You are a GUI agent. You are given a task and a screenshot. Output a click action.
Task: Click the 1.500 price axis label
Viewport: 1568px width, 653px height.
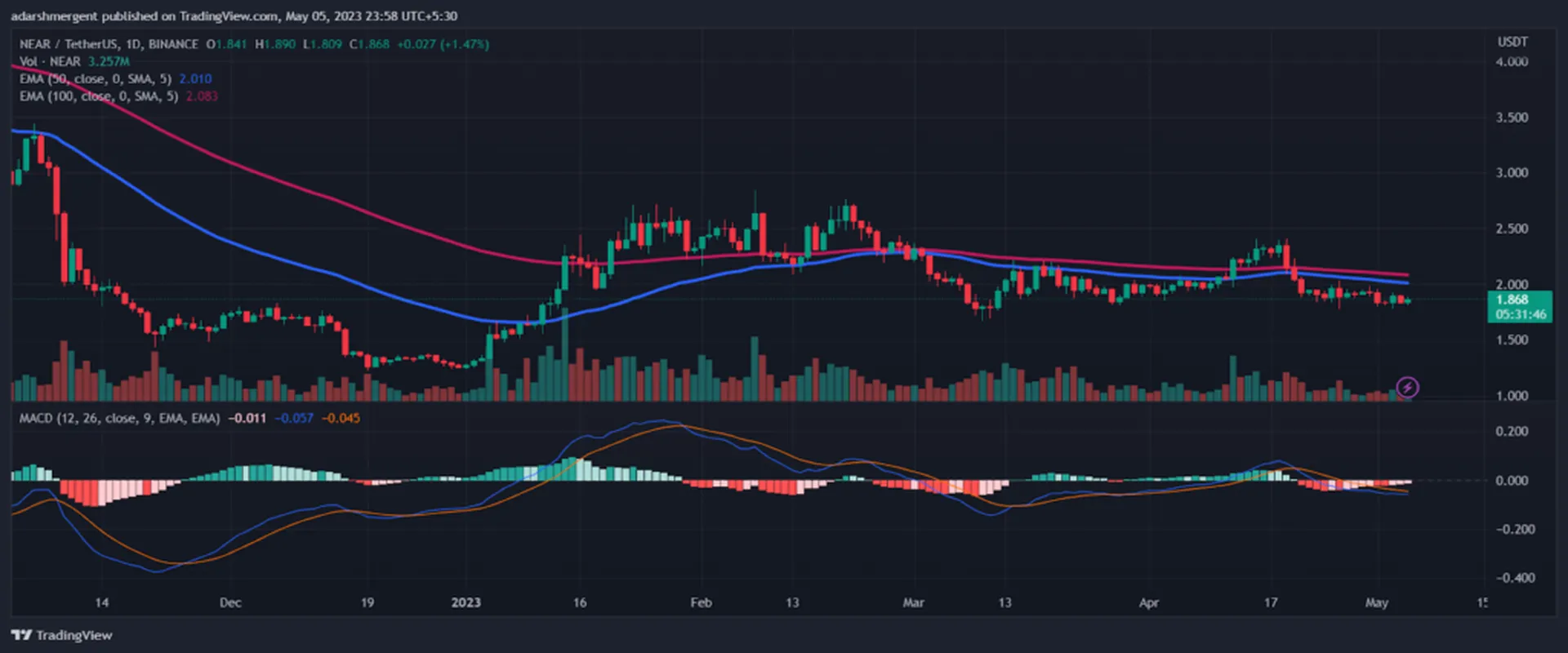[1512, 340]
